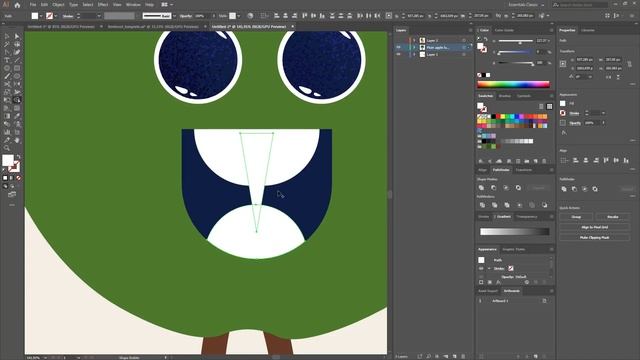
Task: Hide the Plum apple layer
Action: [398, 47]
